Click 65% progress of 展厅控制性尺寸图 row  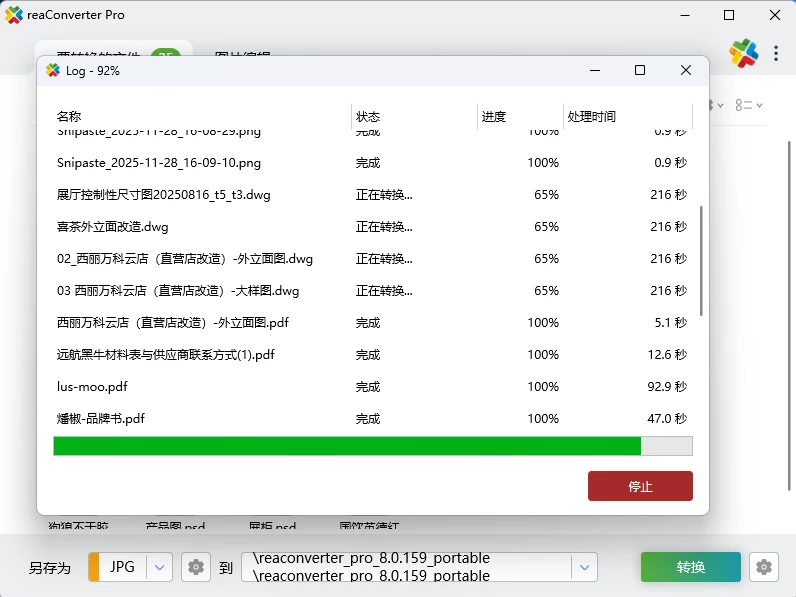[x=546, y=194]
